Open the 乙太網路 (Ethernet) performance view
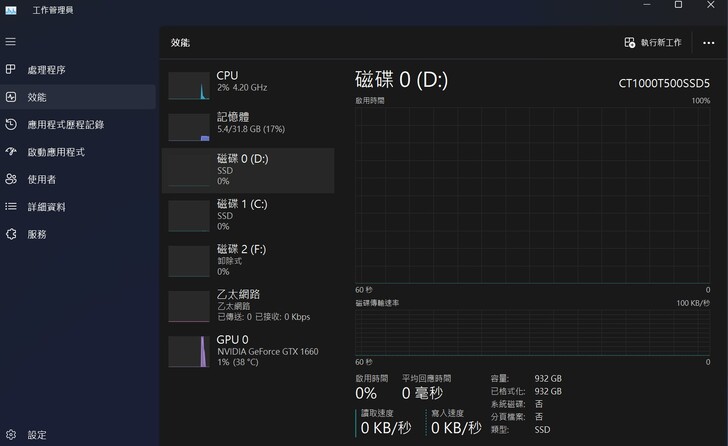 (247, 305)
